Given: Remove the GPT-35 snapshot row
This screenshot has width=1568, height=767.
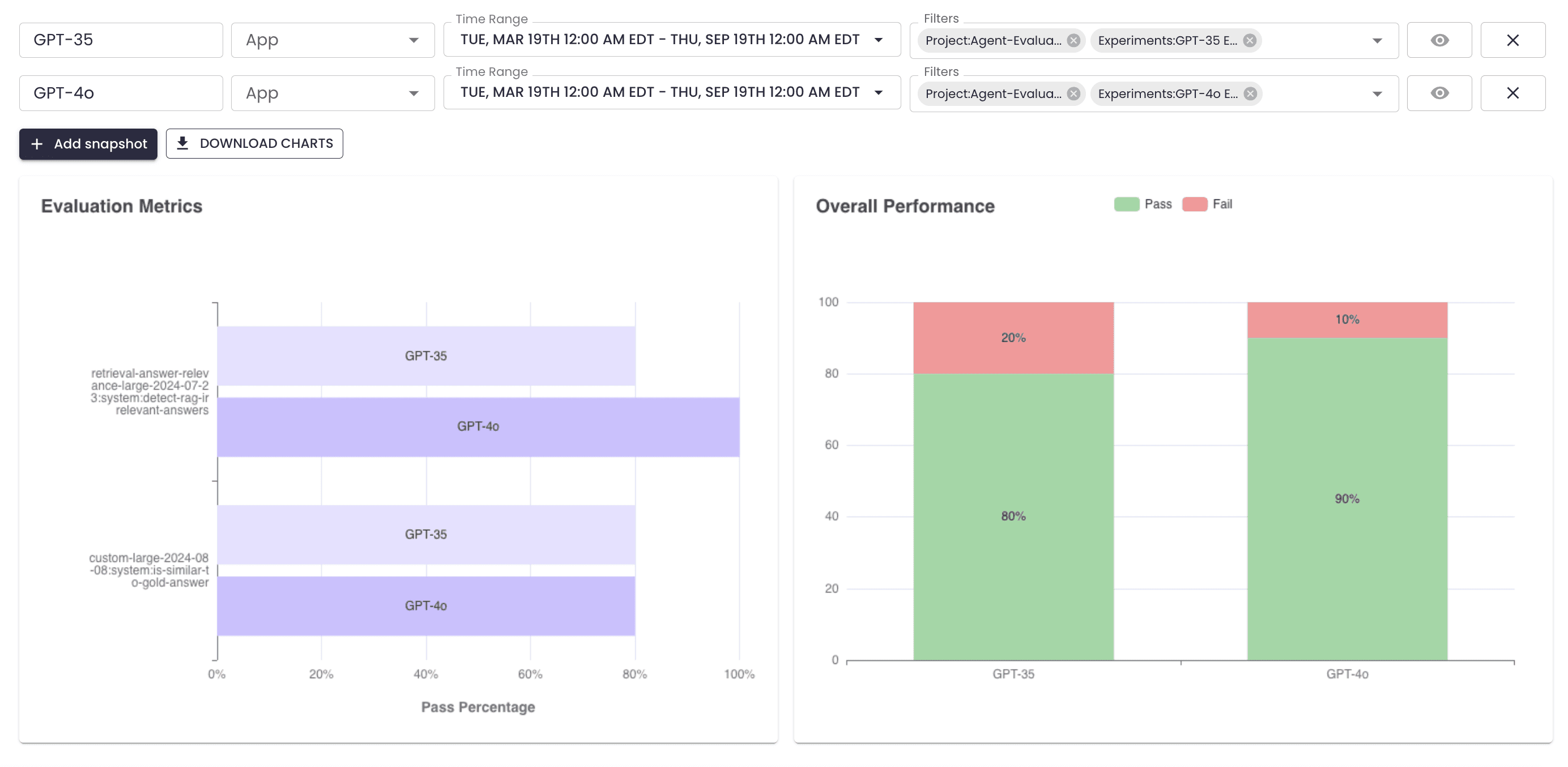Looking at the screenshot, I should coord(1512,40).
